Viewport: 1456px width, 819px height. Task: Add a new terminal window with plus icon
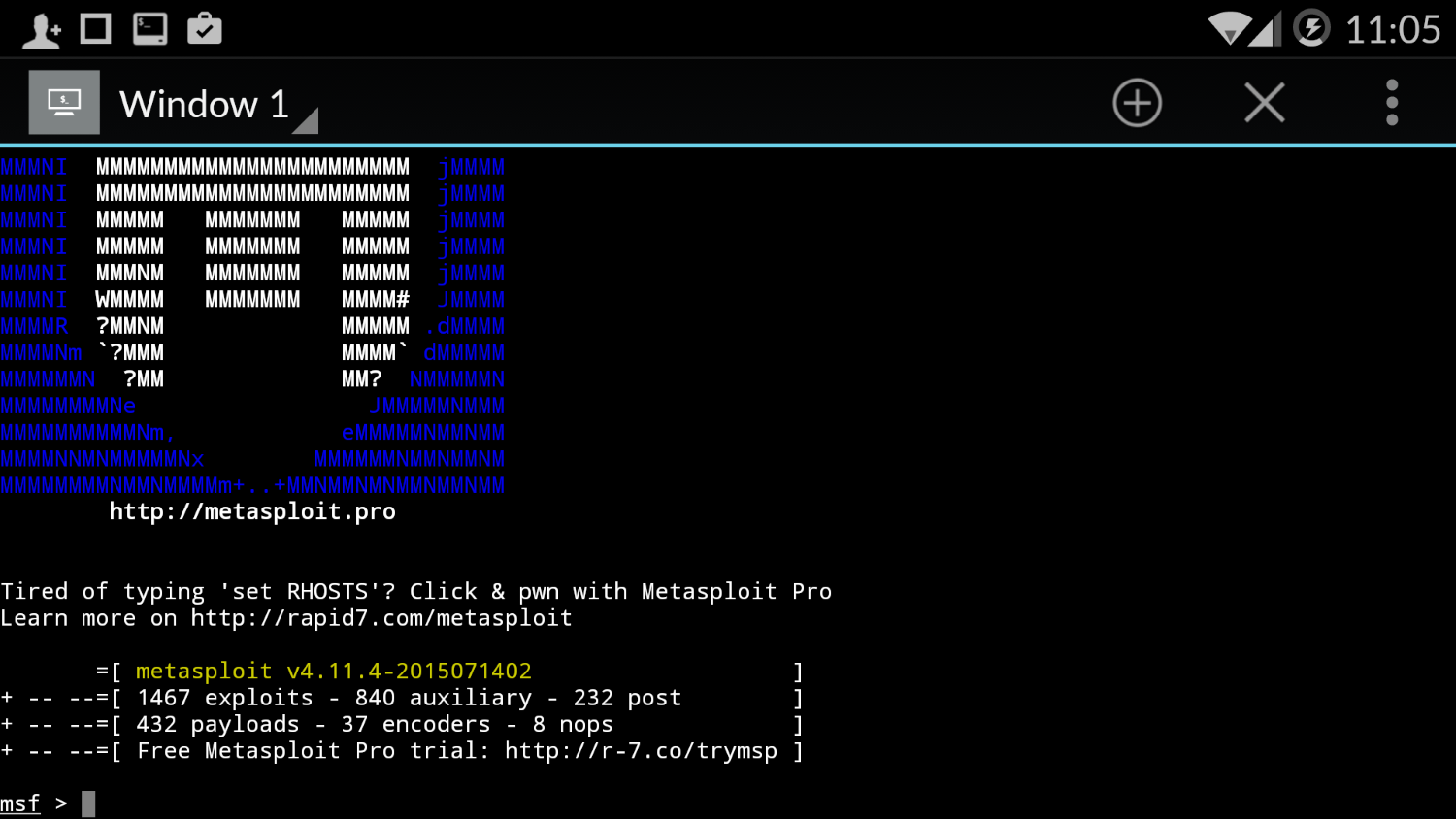[x=1137, y=103]
